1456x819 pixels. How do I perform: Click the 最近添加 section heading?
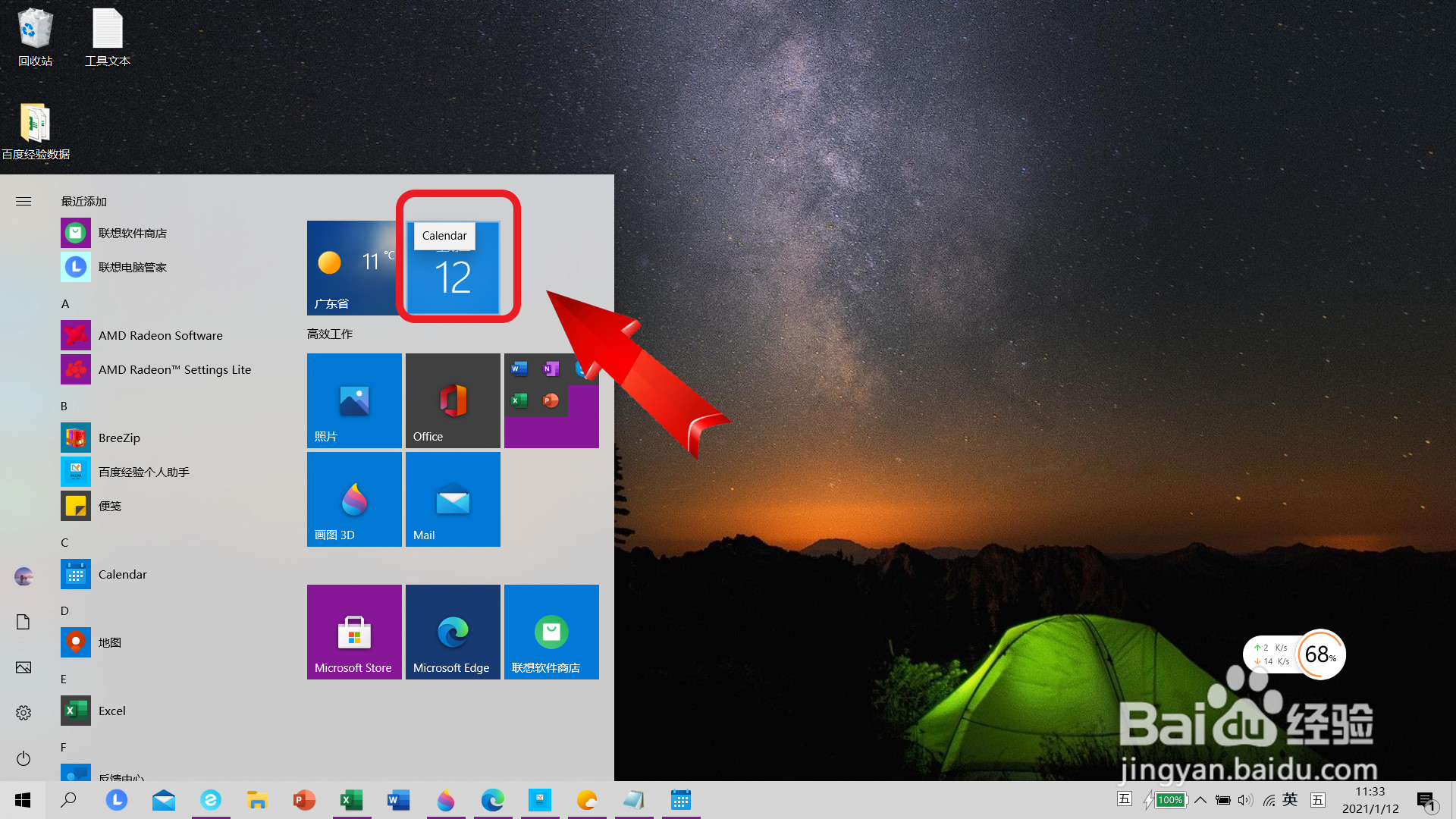[x=84, y=201]
